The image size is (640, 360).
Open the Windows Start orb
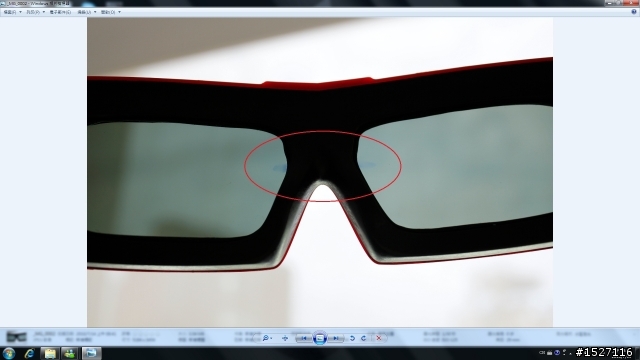click(x=9, y=353)
